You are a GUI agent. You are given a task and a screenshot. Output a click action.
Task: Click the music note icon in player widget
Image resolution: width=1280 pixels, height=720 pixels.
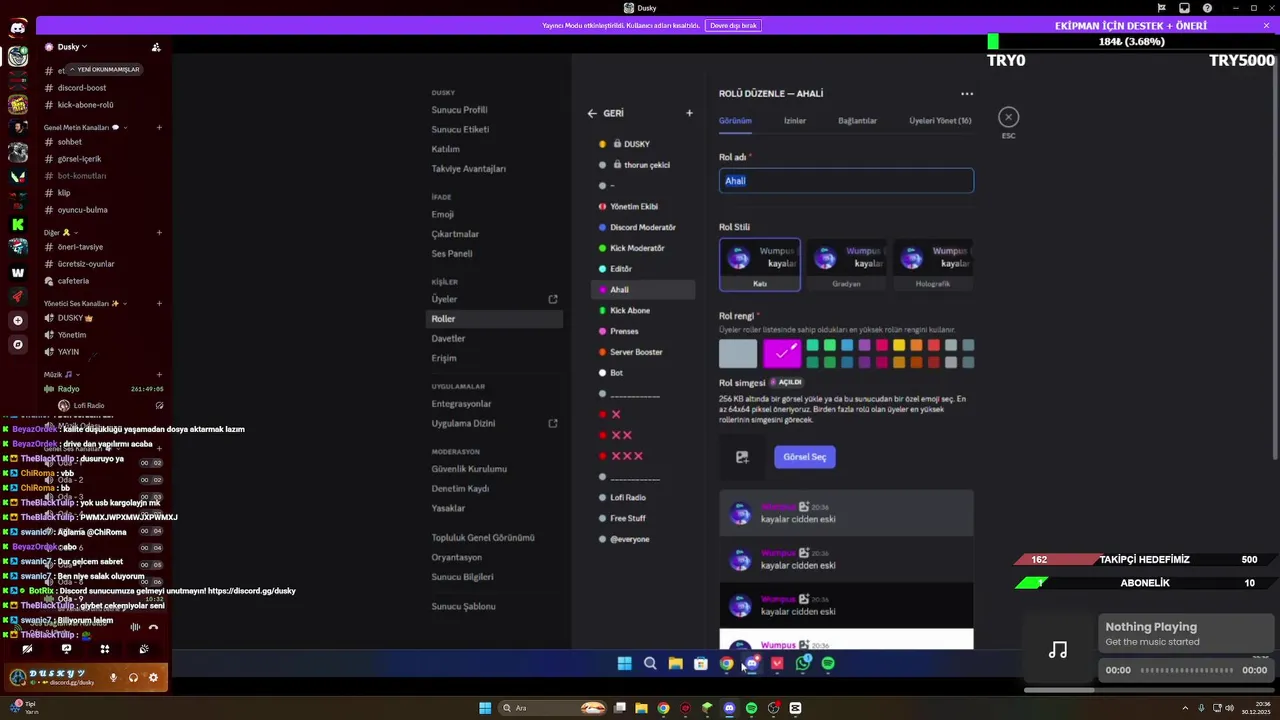point(1058,650)
